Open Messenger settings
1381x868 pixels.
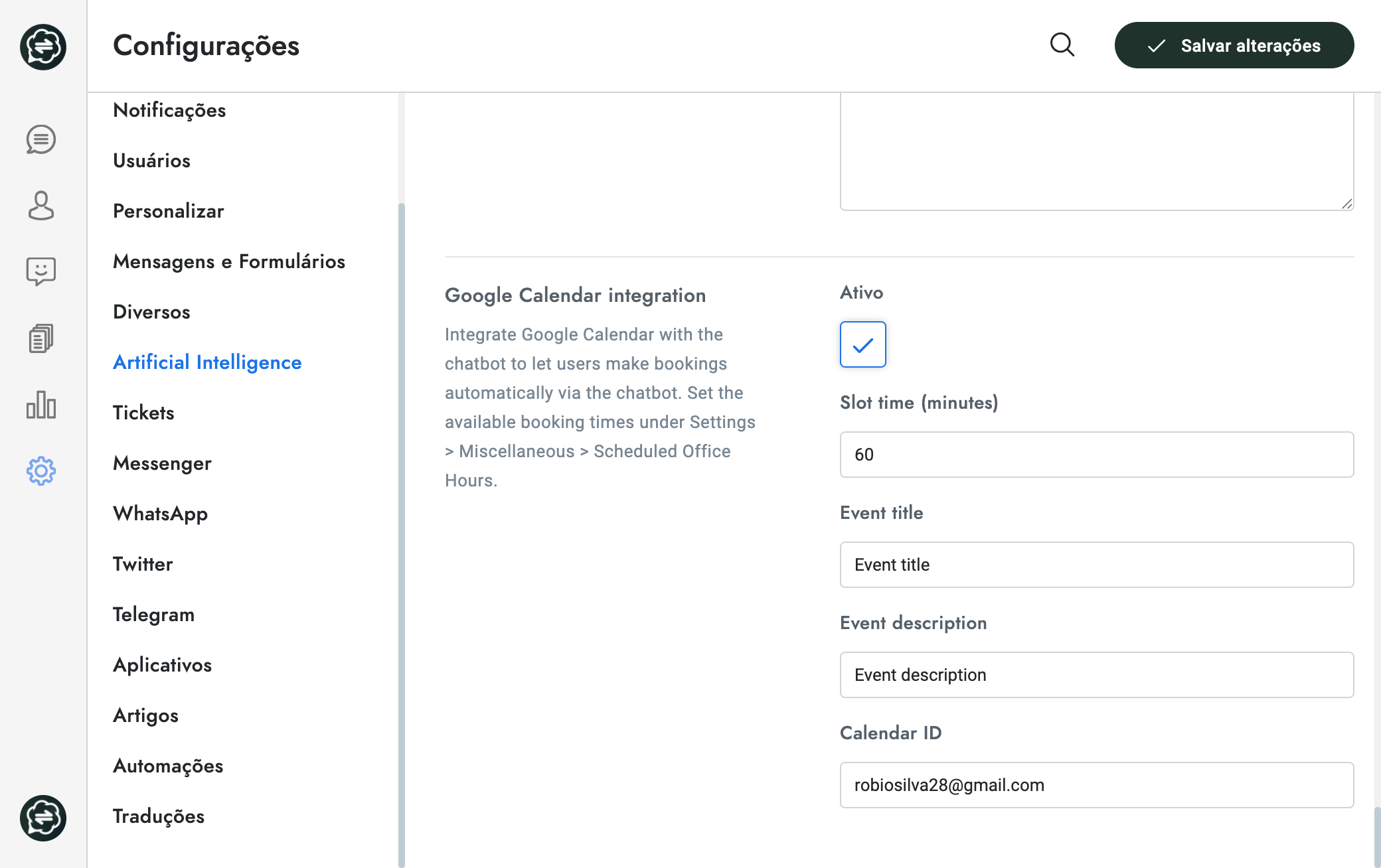point(162,463)
